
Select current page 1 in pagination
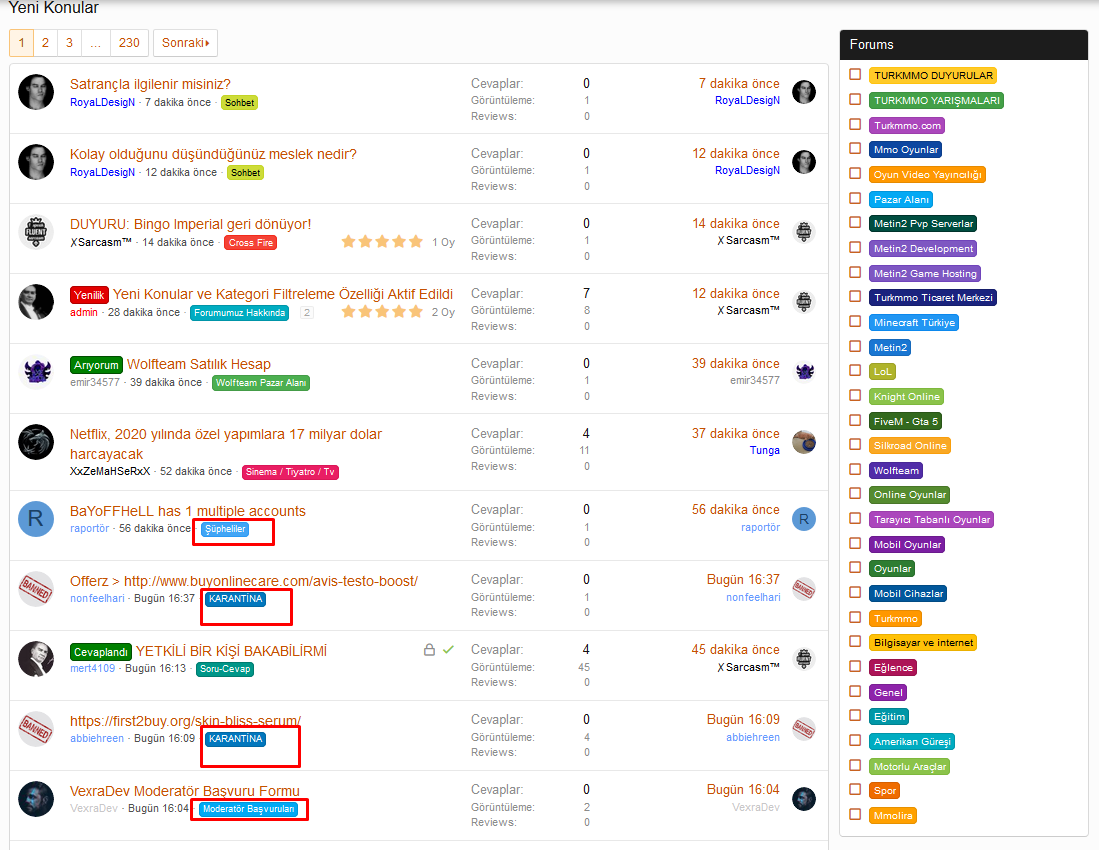coord(22,43)
